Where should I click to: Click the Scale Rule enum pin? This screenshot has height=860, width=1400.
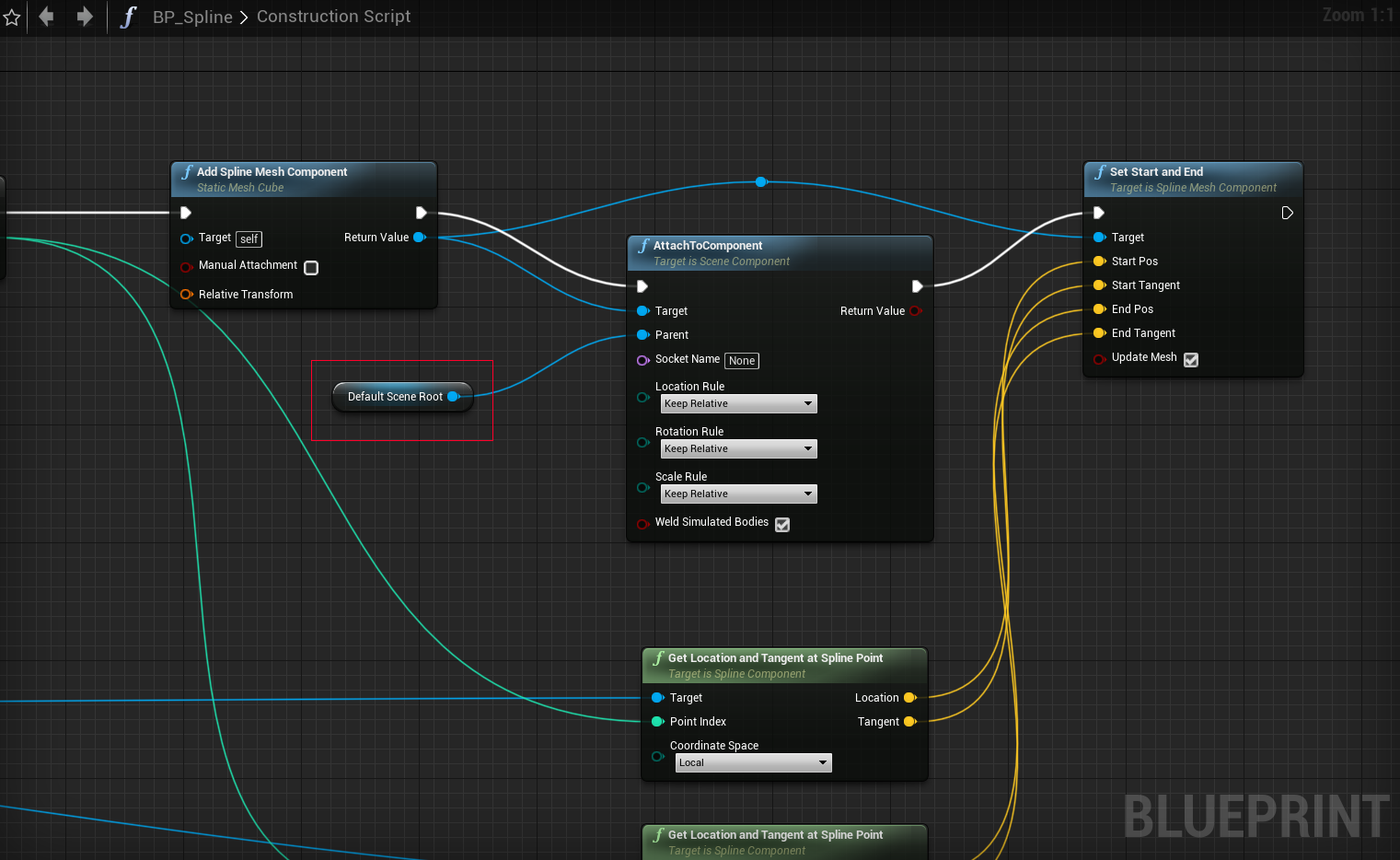pos(642,488)
